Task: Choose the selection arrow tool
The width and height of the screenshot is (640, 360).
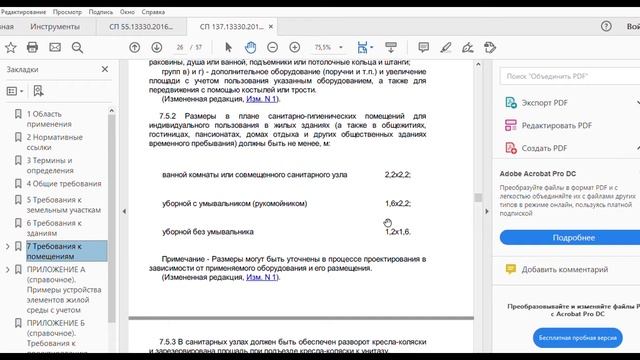Action: click(x=229, y=48)
